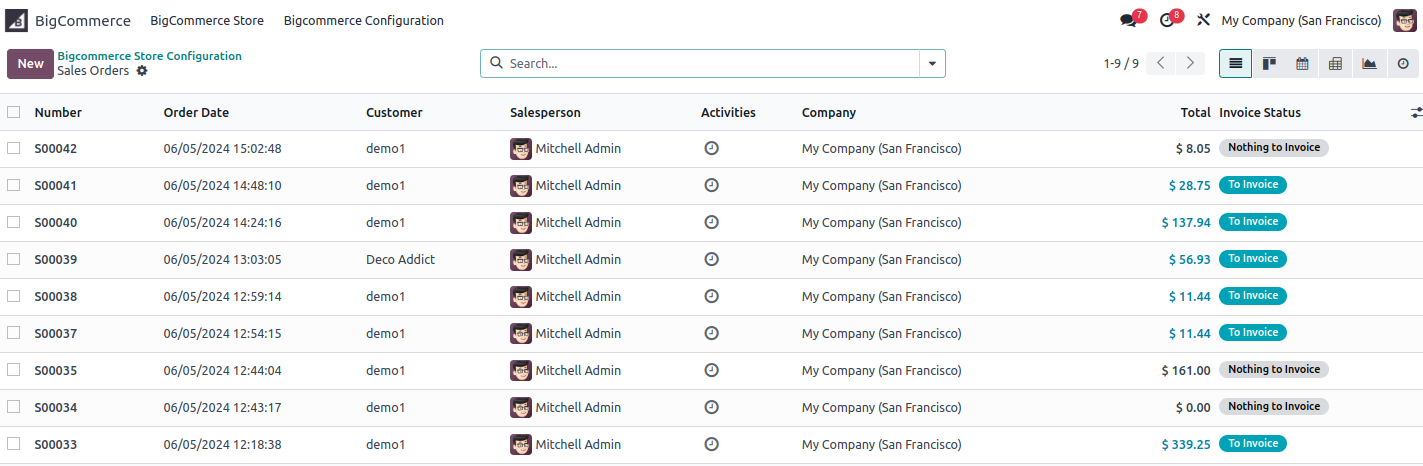Sort by the Customer column header
Image resolution: width=1423 pixels, height=466 pixels.
(394, 113)
